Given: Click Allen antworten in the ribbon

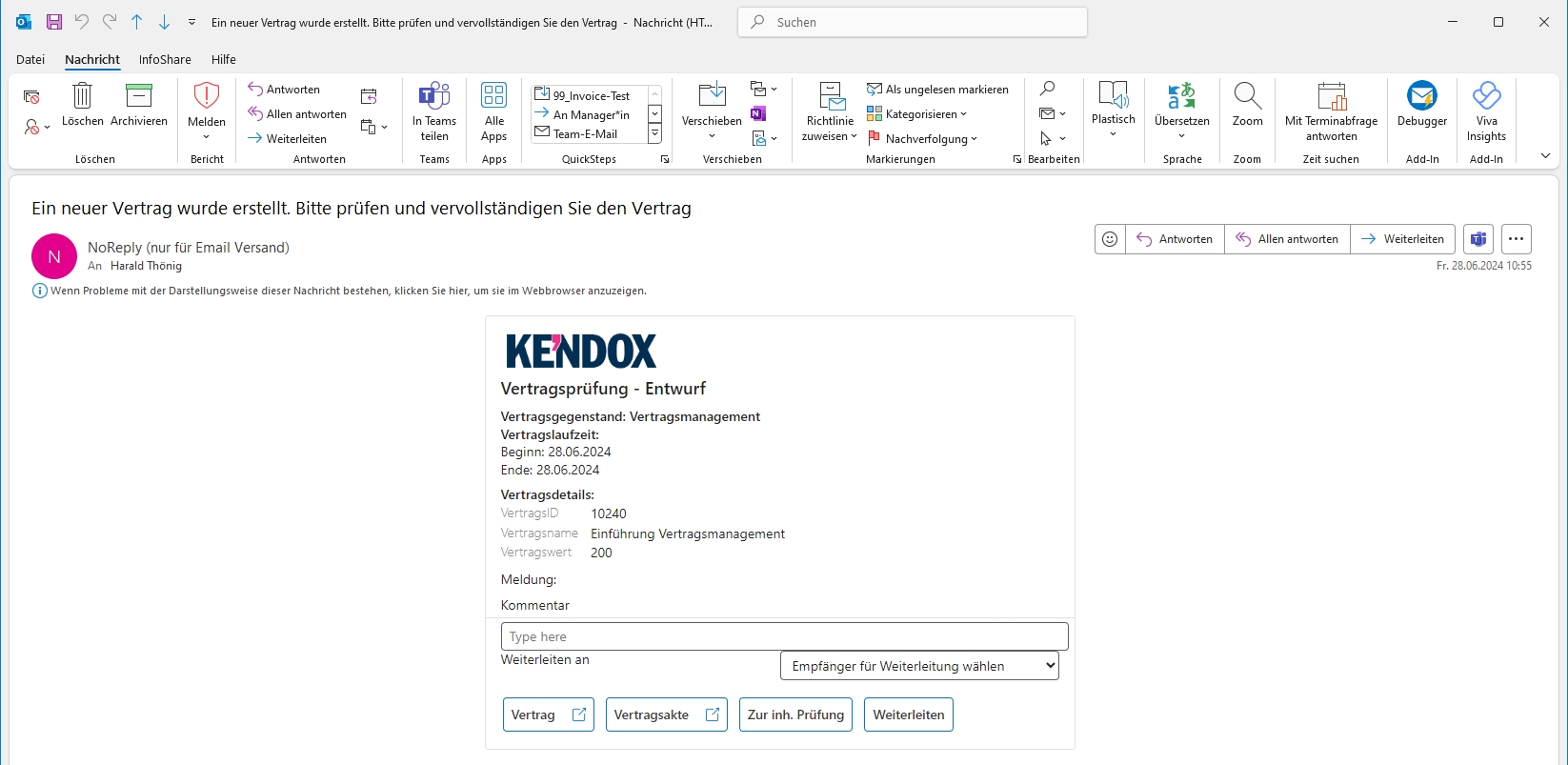Looking at the screenshot, I should (297, 114).
